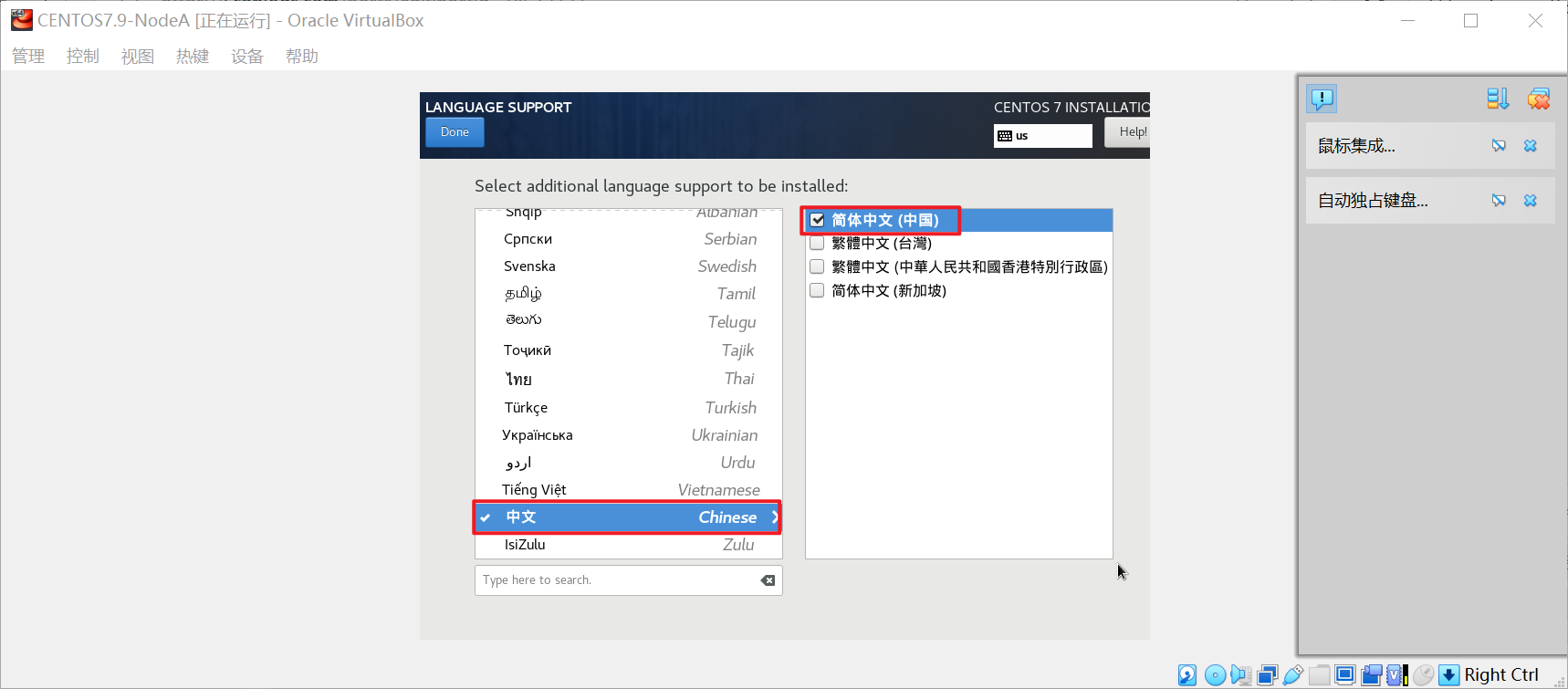The image size is (1568, 689).
Task: Open the USB devices status icon
Action: [1293, 675]
